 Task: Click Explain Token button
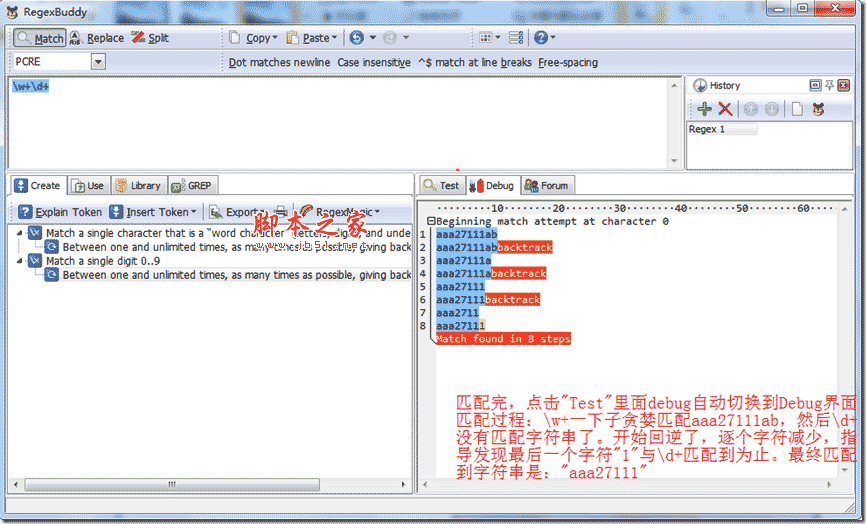(60, 212)
